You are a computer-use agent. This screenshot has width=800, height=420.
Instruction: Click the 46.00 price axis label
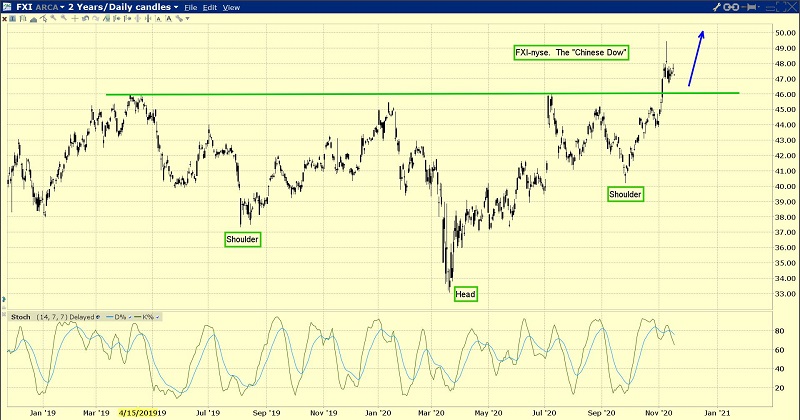(x=786, y=94)
